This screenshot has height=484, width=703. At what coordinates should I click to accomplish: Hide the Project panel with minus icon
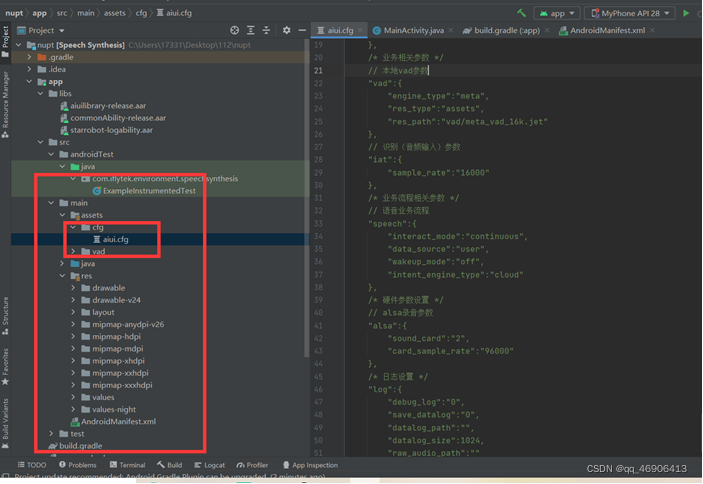302,30
